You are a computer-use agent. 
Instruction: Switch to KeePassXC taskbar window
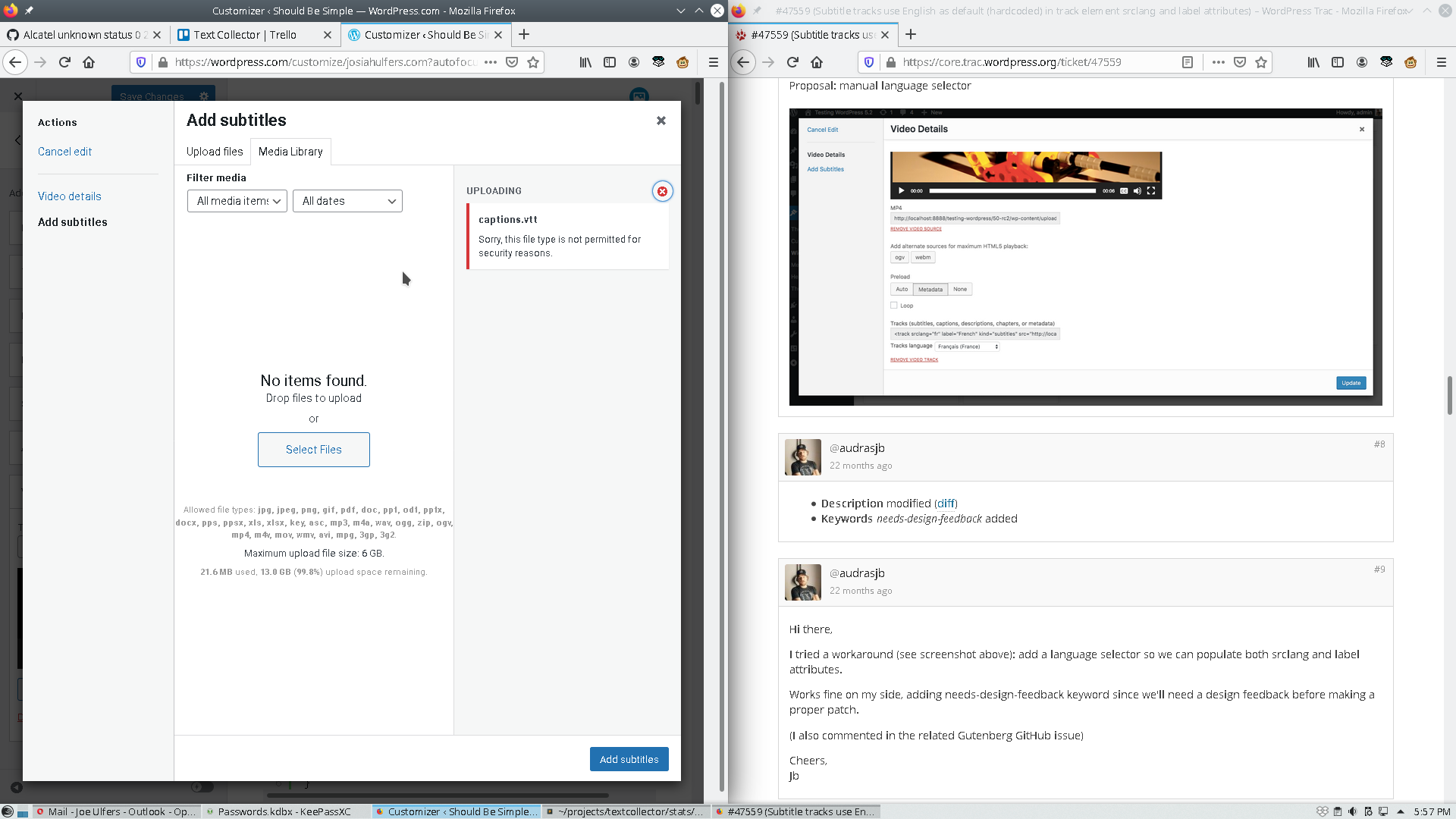pyautogui.click(x=285, y=811)
